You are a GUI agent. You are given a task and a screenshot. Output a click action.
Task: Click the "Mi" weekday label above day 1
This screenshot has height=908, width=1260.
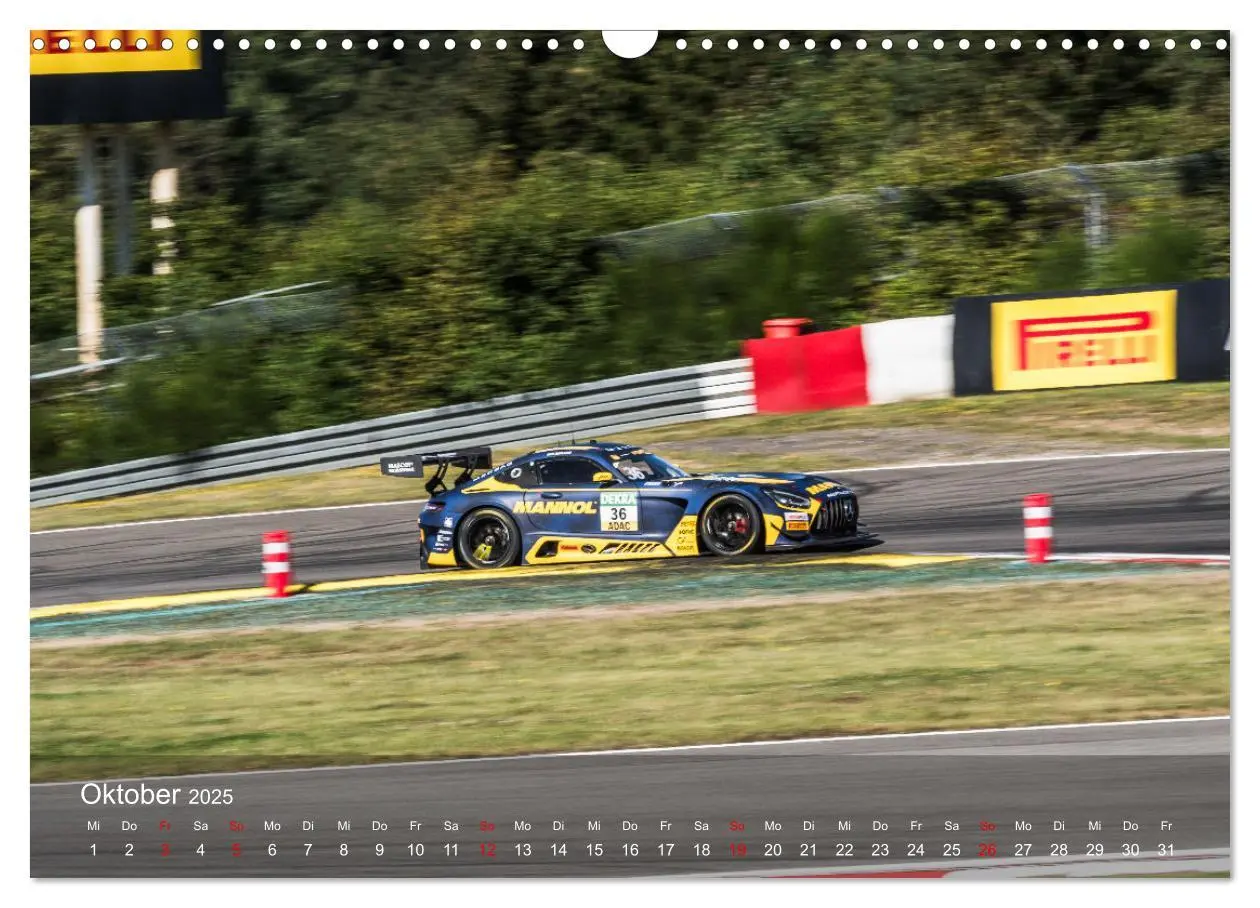pyautogui.click(x=93, y=826)
